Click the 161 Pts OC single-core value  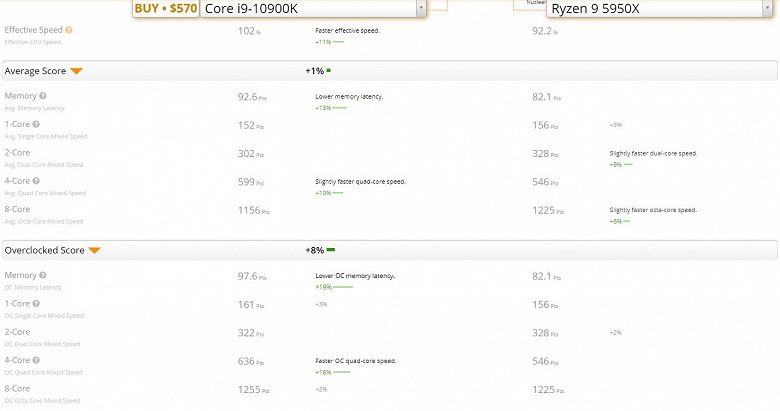(251, 305)
